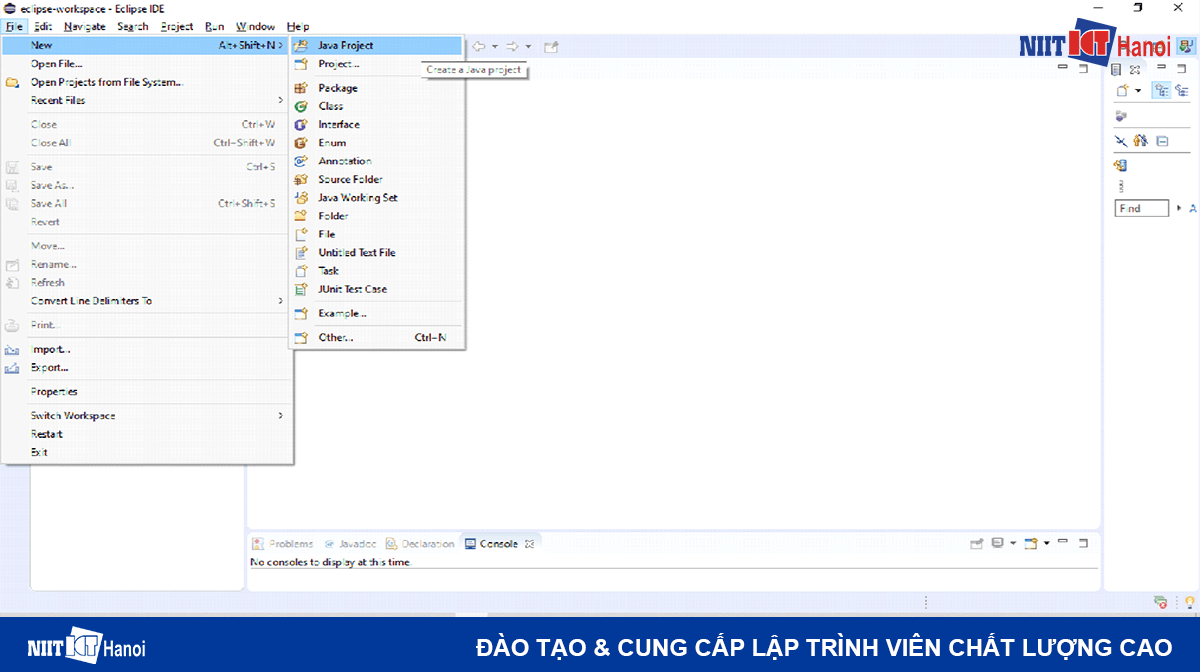Viewport: 1200px width, 672px height.
Task: Click the Back navigation arrow
Action: (479, 45)
